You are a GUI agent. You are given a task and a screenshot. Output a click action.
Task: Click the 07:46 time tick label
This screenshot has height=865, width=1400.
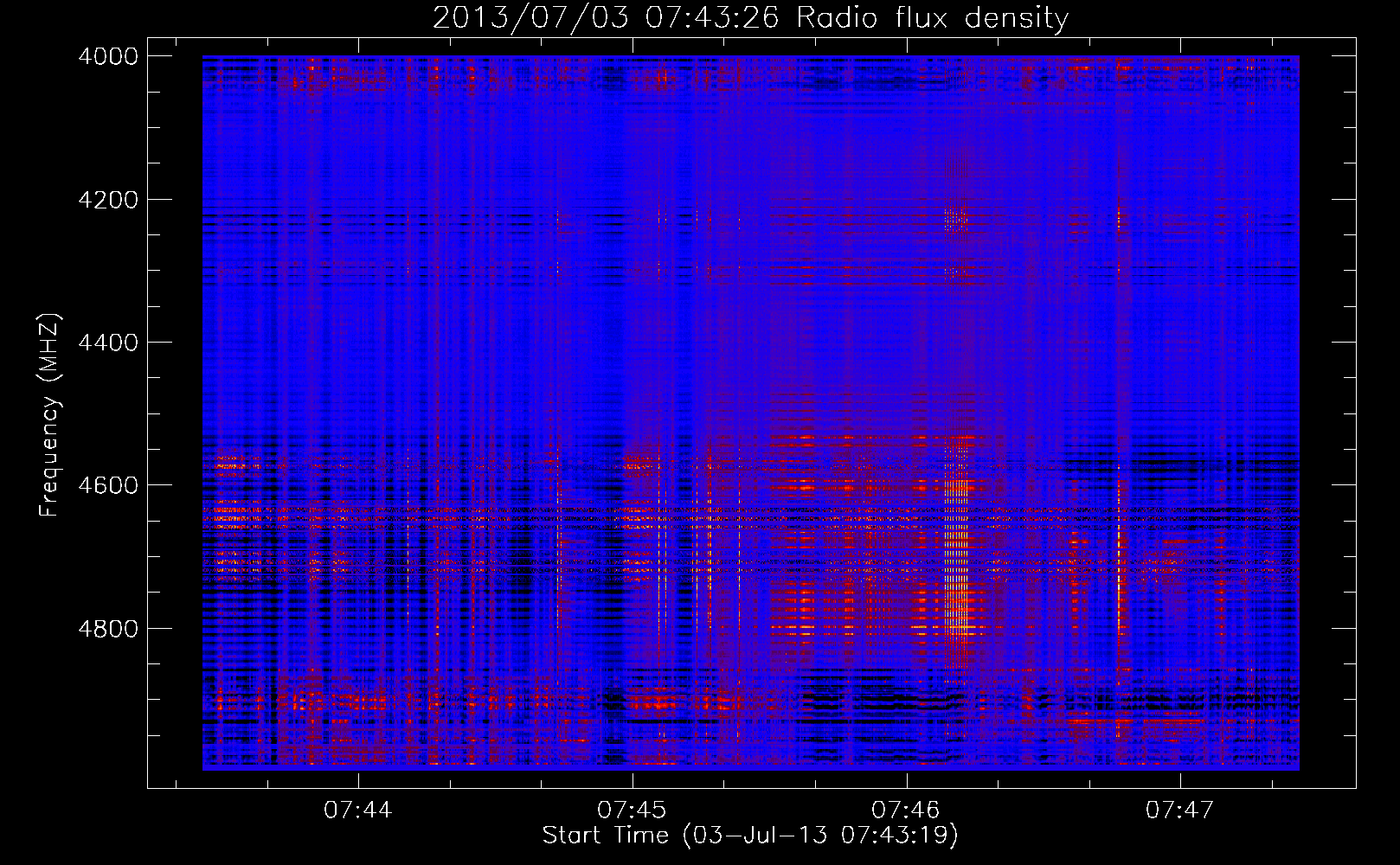pos(906,811)
